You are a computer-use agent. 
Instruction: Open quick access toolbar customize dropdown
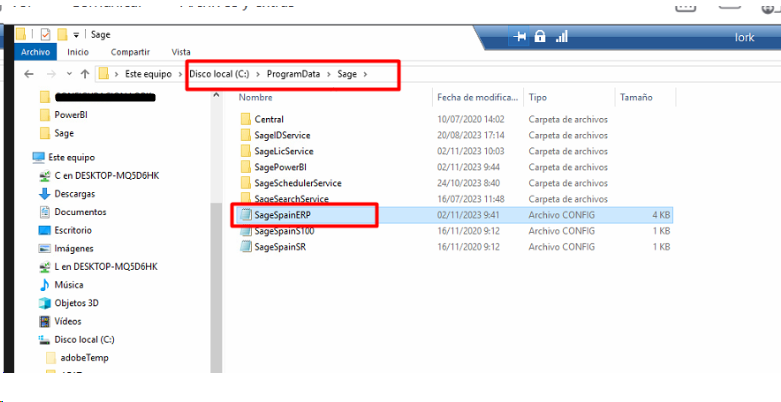76,35
